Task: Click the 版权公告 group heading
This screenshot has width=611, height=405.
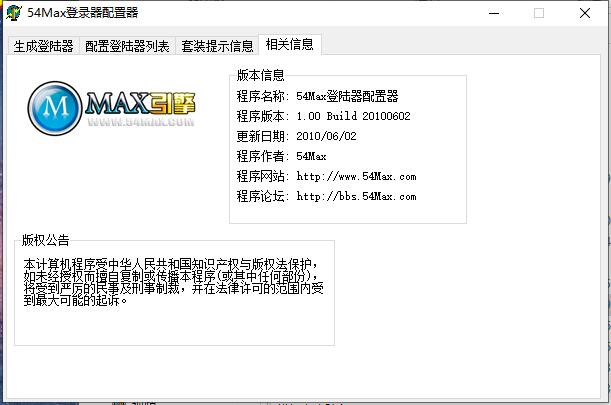Action: pyautogui.click(x=45, y=240)
